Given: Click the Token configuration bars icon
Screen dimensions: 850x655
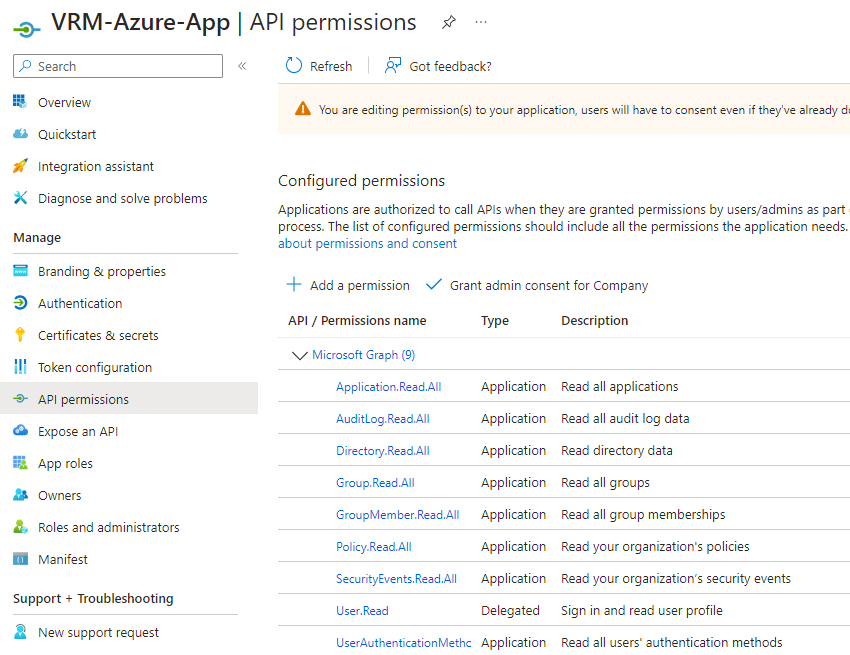Looking at the screenshot, I should [20, 367].
